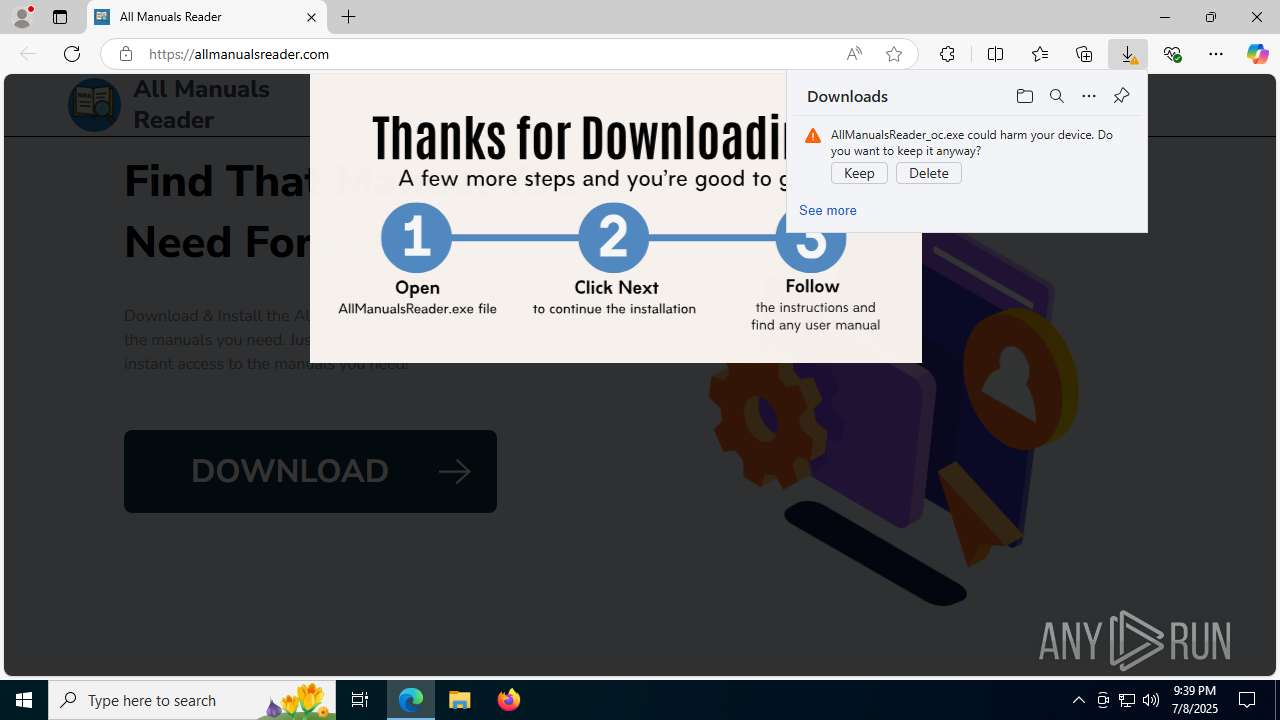Search downloads with magnifier icon
The image size is (1280, 720).
(1056, 96)
